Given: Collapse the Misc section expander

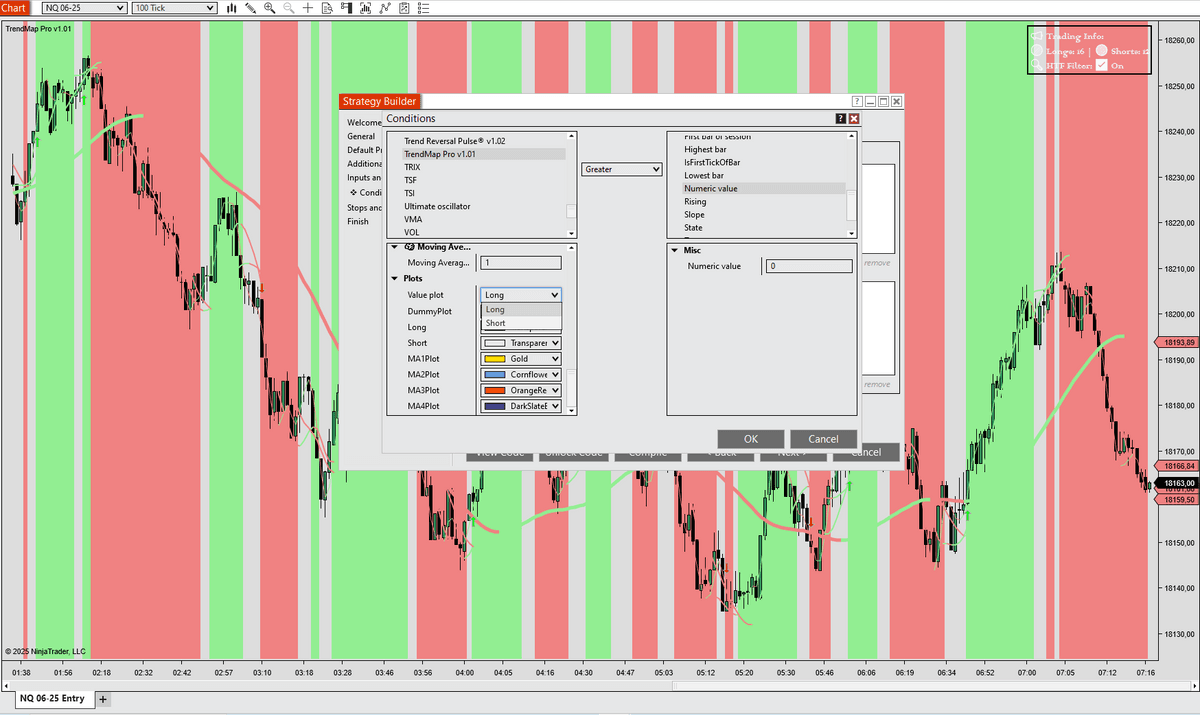Looking at the screenshot, I should click(x=675, y=251).
